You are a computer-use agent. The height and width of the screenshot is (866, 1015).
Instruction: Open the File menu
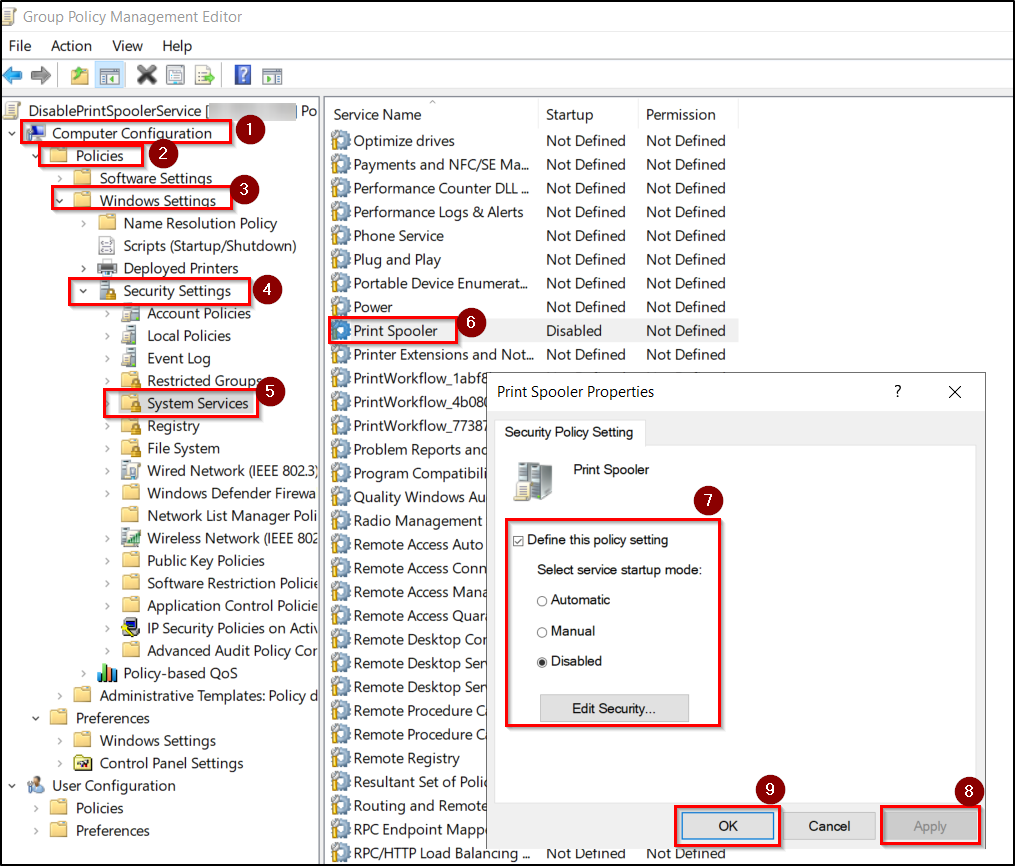(x=20, y=46)
